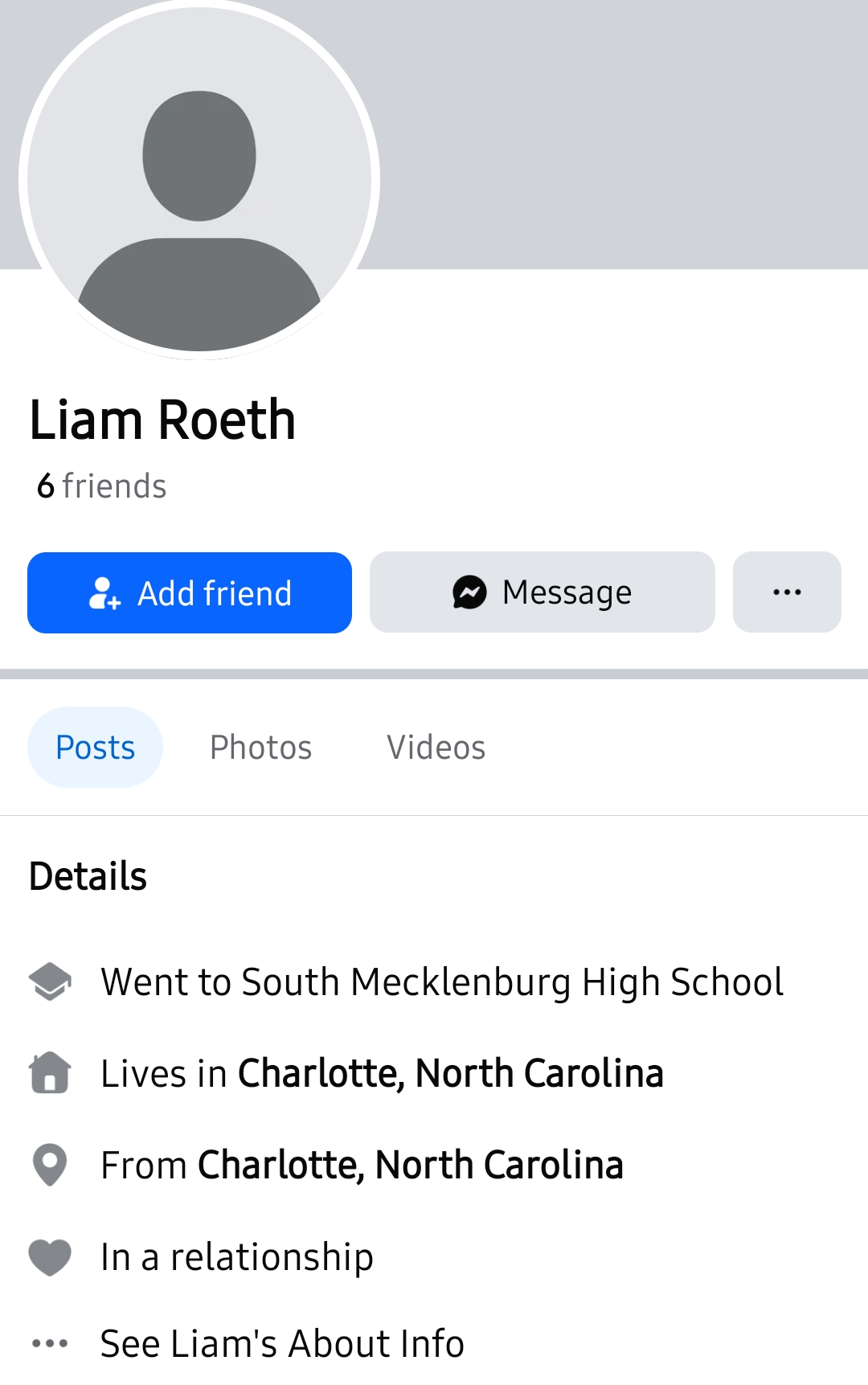Switch to the Posts tab
The width and height of the screenshot is (868, 1385).
point(95,748)
